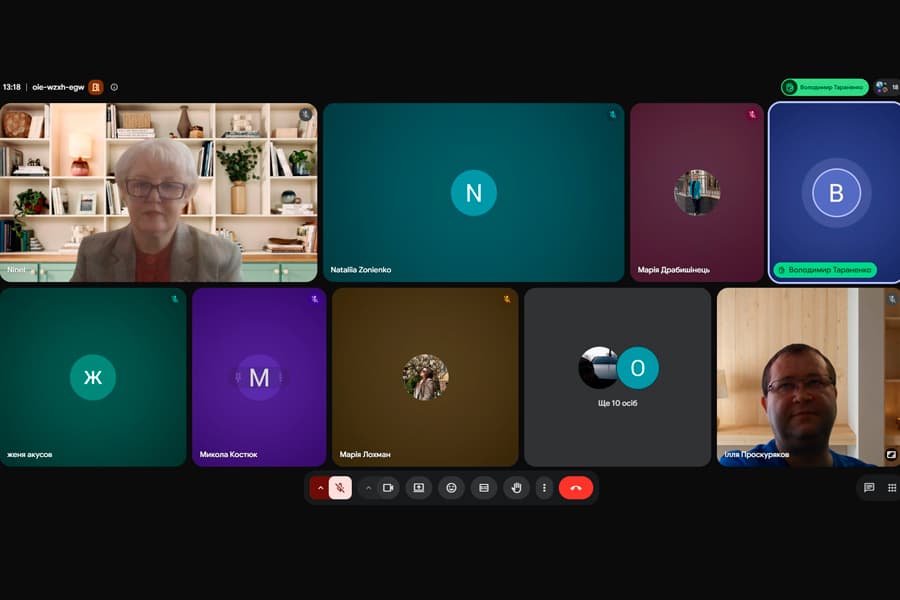This screenshot has width=900, height=600.
Task: Open audio settings arrow beside the microphone
Action: tap(320, 488)
